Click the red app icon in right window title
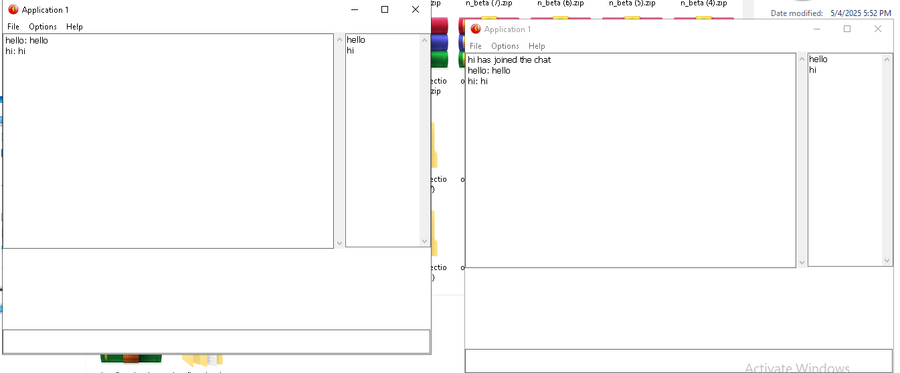 [x=475, y=29]
